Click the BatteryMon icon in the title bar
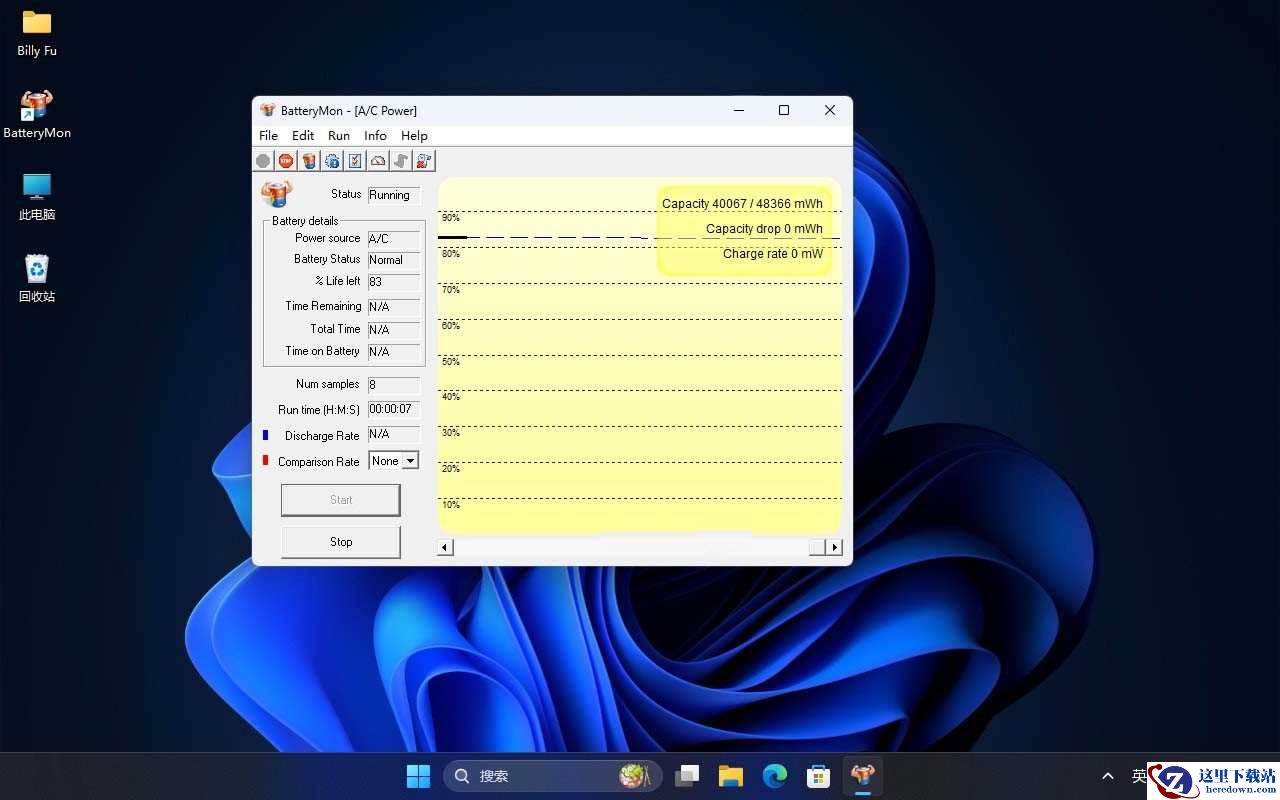The width and height of the screenshot is (1280, 800). coord(267,110)
